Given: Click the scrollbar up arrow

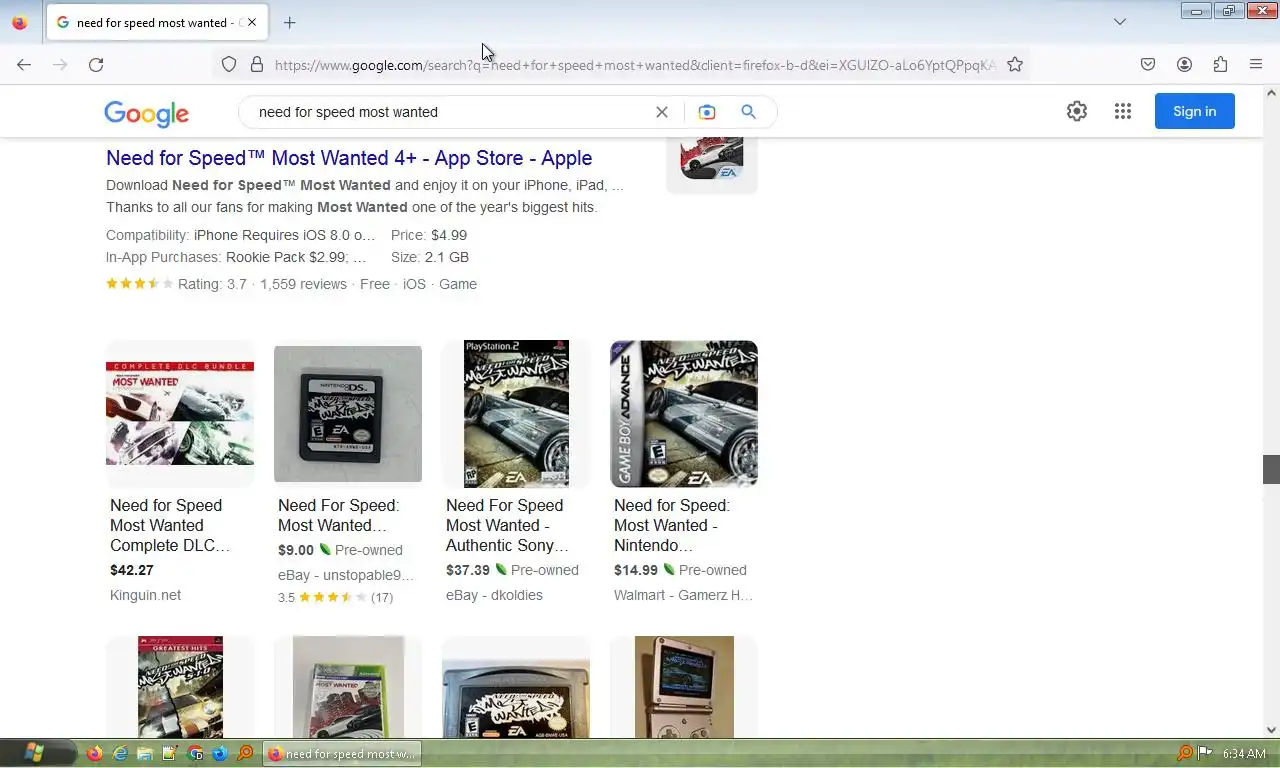Looking at the screenshot, I should click(1271, 93).
